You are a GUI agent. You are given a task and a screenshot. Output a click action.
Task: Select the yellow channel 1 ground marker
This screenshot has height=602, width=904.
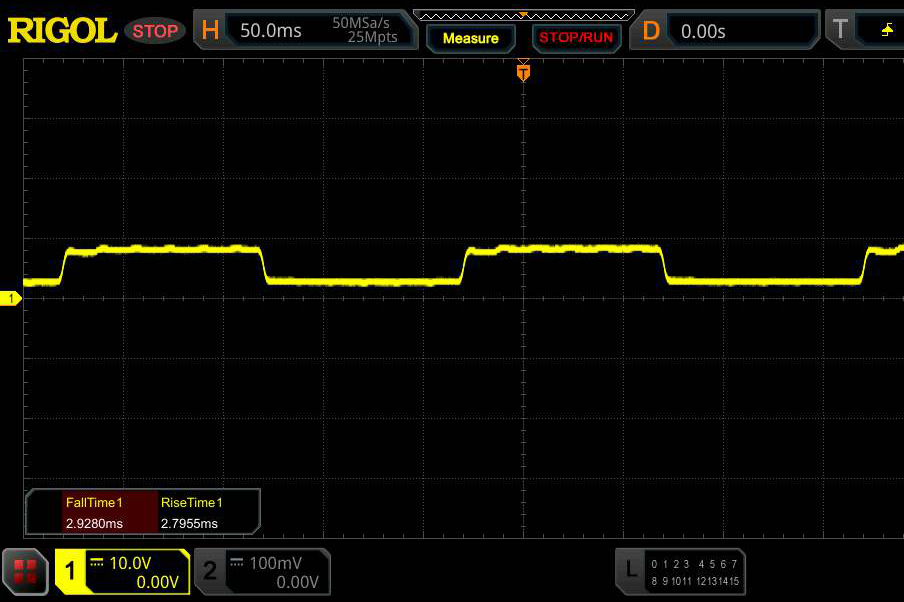coord(12,299)
